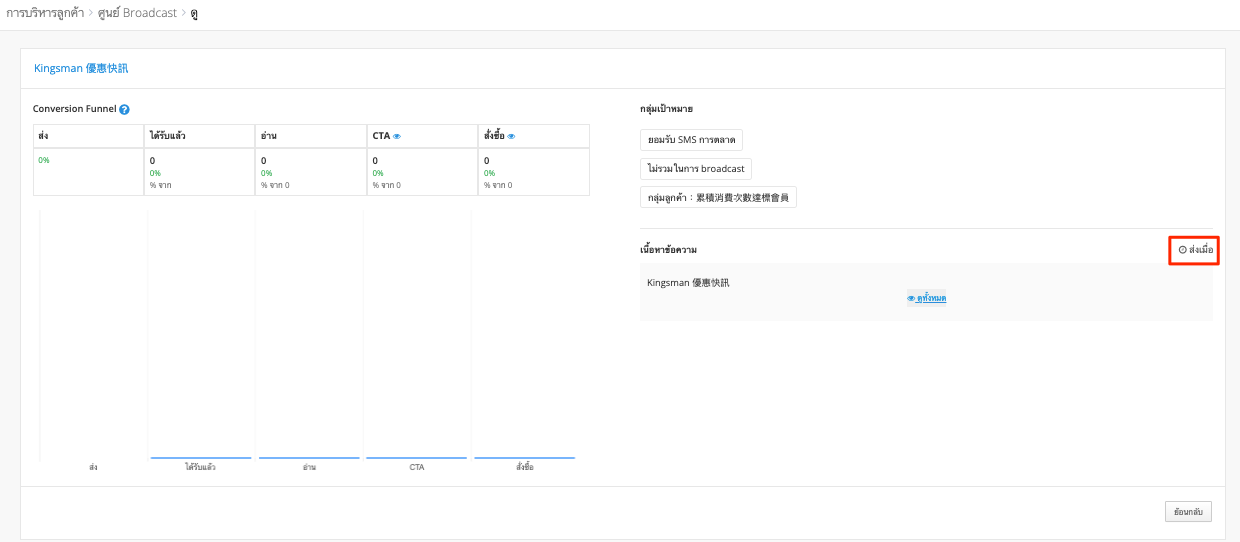Screen dimensions: 1240x542
Task: Click the Kingsman 優惠快訊 panel title
Action: [80, 69]
